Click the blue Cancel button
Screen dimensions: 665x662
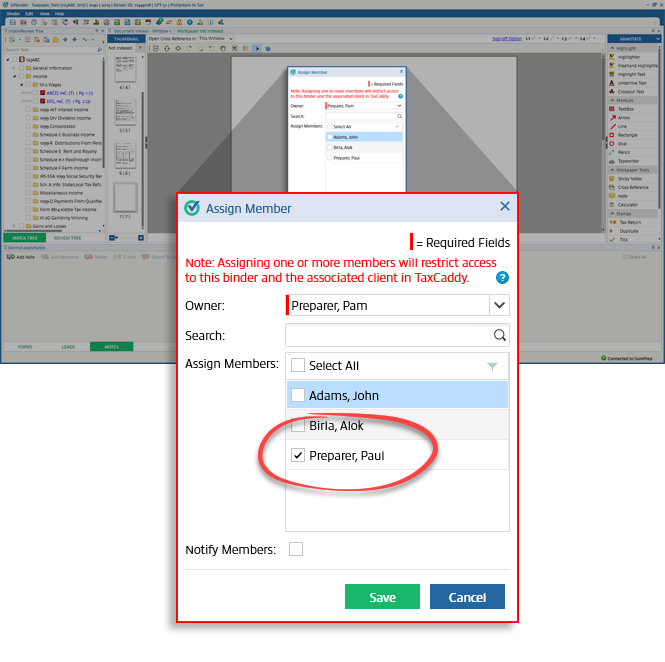pos(467,597)
